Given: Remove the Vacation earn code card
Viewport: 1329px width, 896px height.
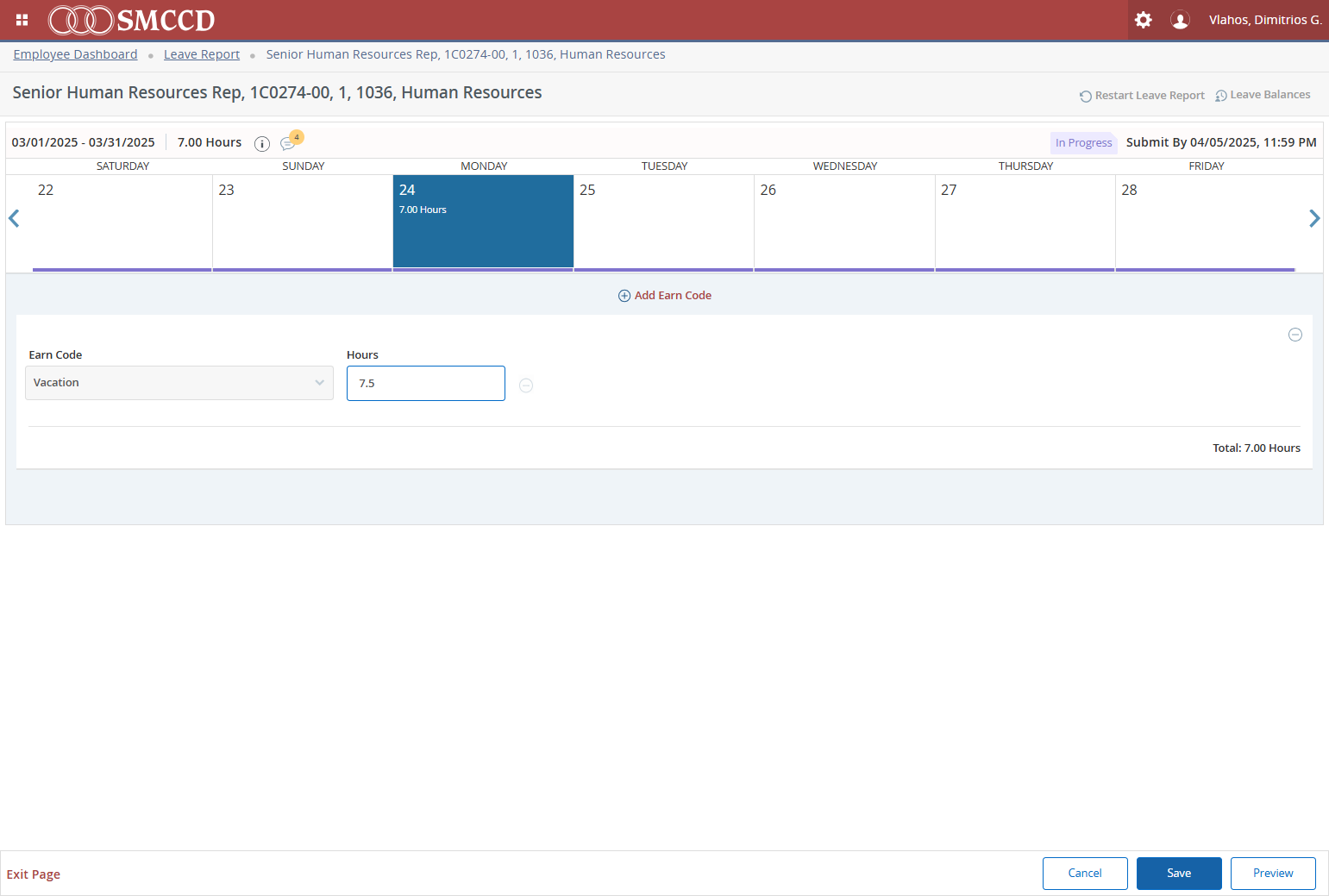Looking at the screenshot, I should click(x=1295, y=335).
